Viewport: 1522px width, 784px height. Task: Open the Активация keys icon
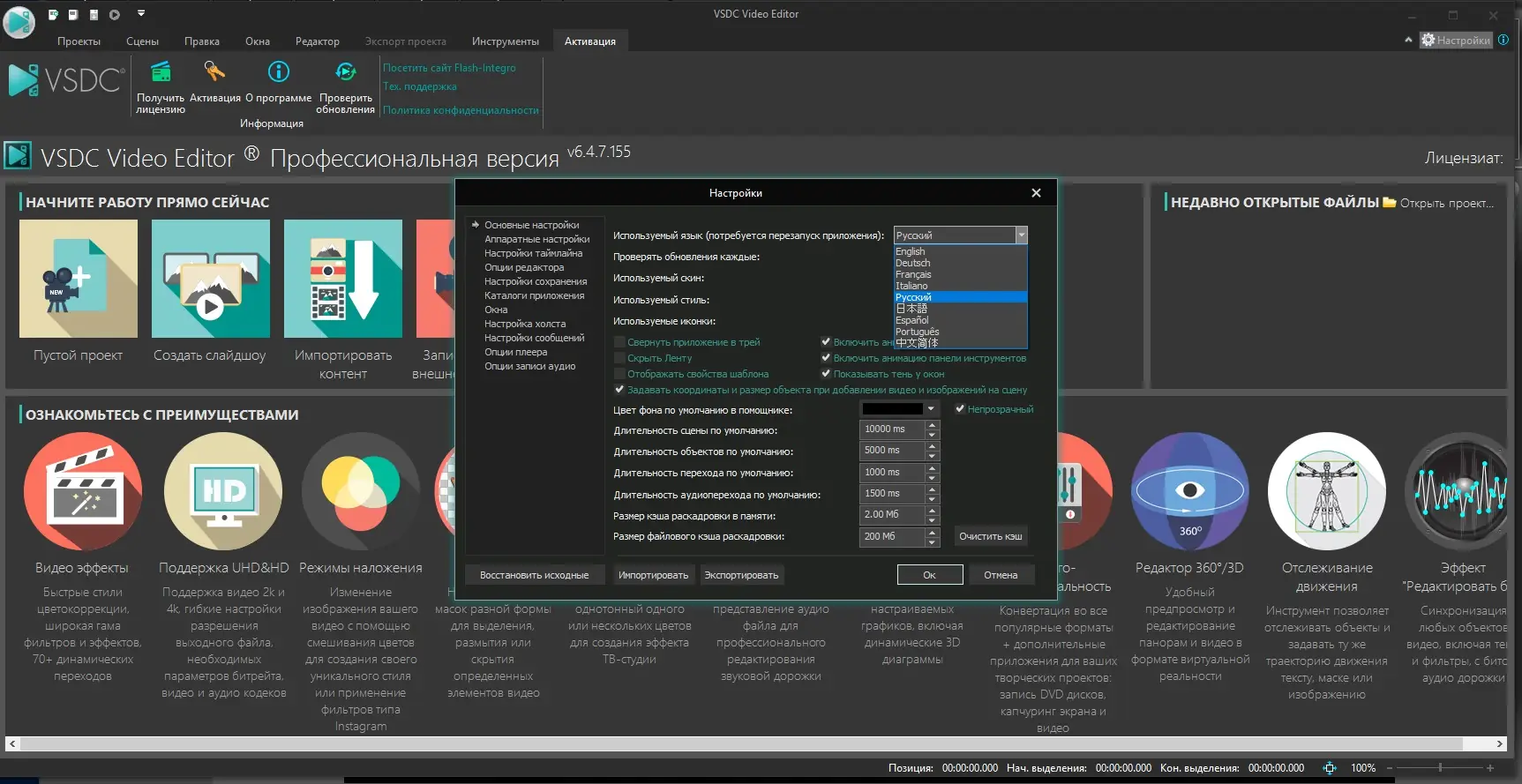(x=214, y=71)
